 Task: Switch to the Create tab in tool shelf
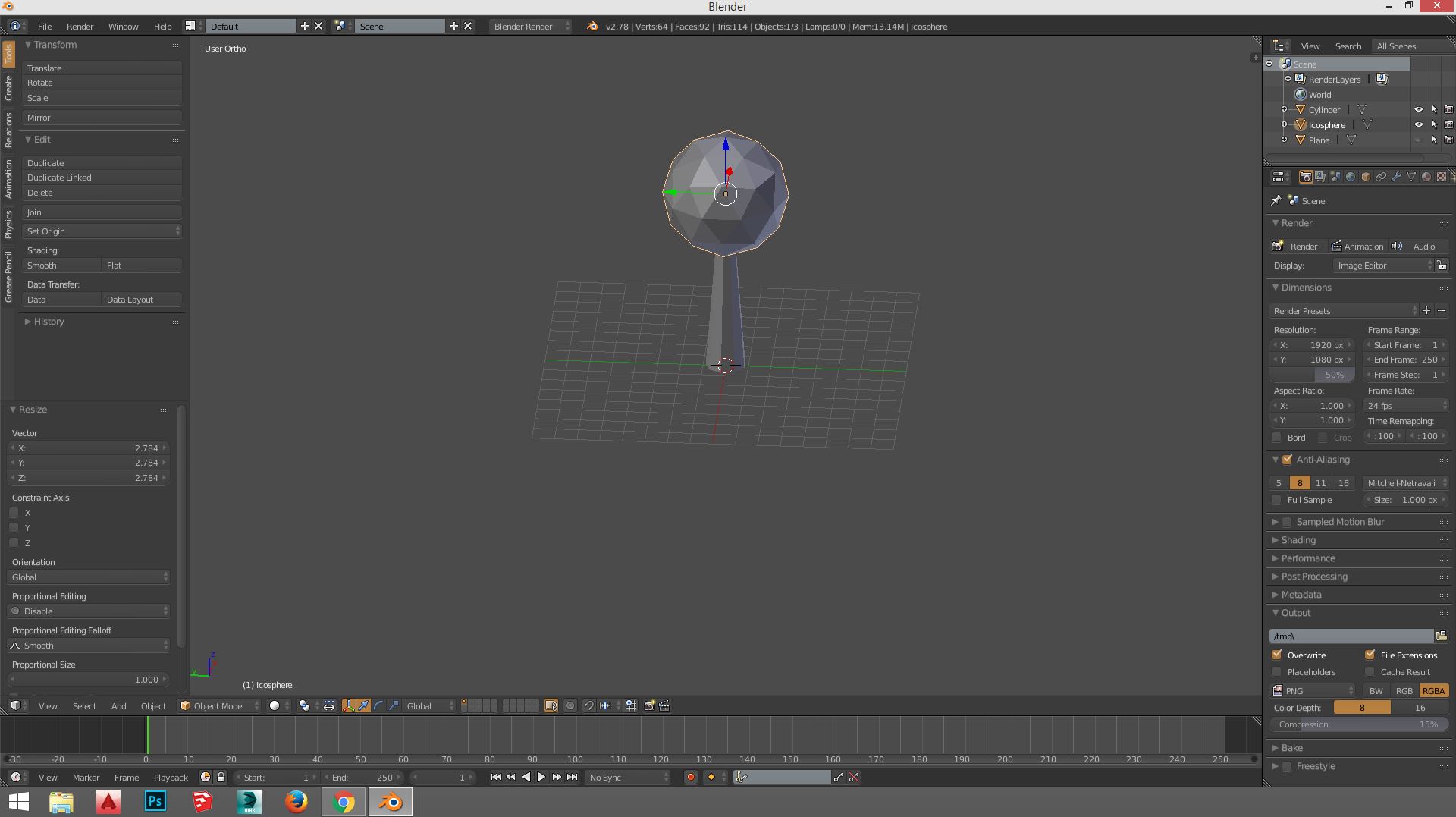coord(8,88)
